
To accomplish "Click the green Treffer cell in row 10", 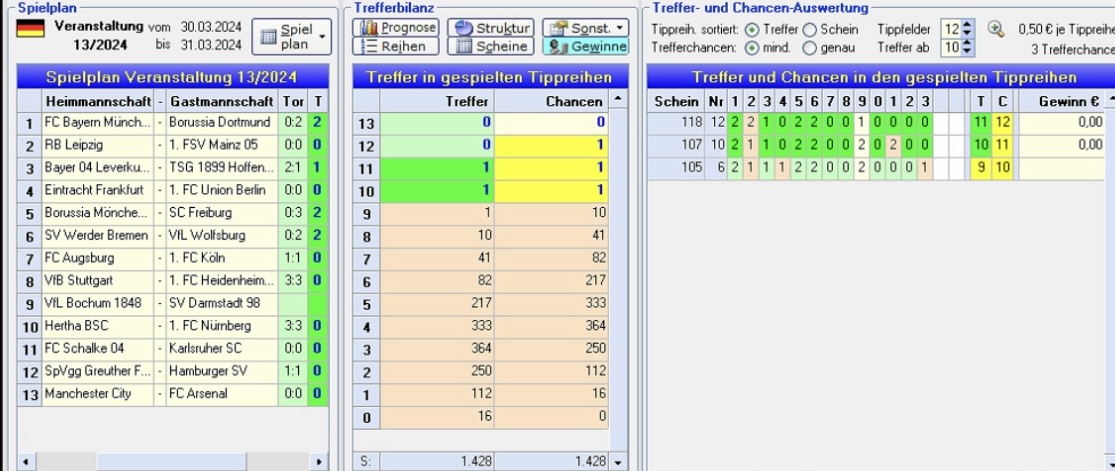I will [x=437, y=191].
